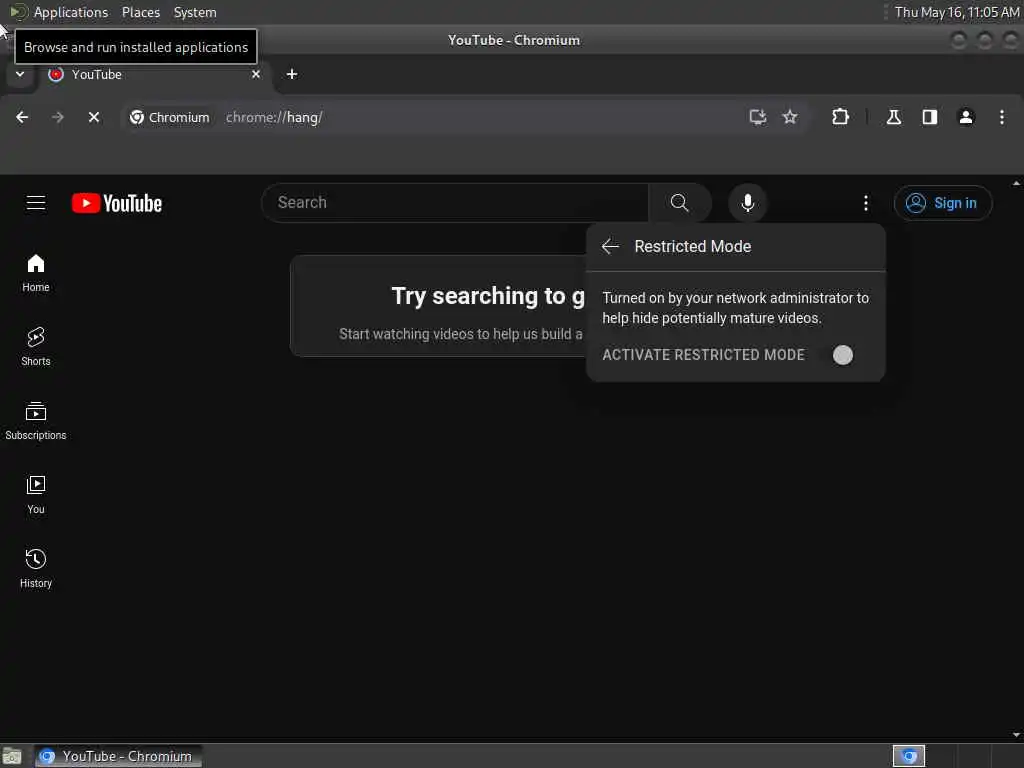Open Chrome Labs flask icon
Image resolution: width=1024 pixels, height=768 pixels.
pos(893,117)
